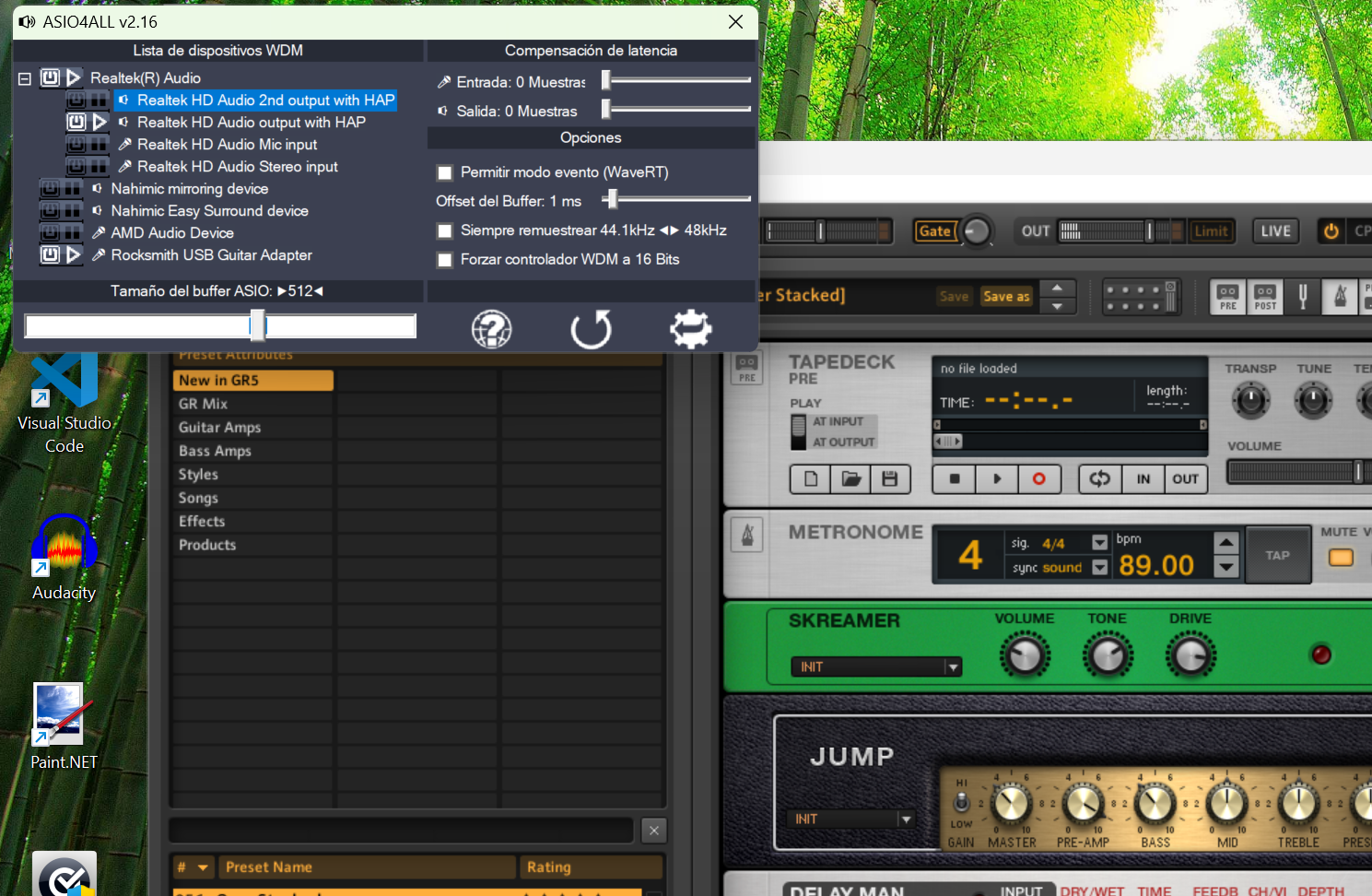Click the metronome TAP button
The image size is (1372, 896).
click(1278, 555)
